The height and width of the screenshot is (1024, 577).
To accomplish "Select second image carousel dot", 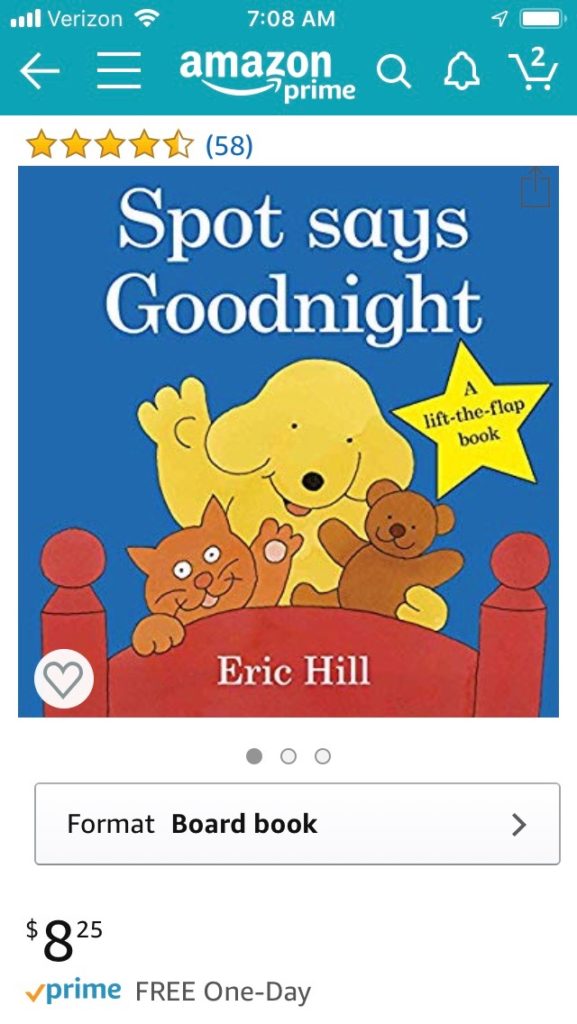I will coord(288,756).
